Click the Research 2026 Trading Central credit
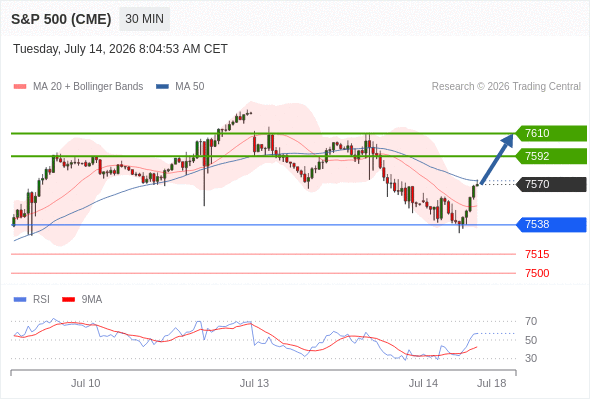The width and height of the screenshot is (590, 400). 506,87
